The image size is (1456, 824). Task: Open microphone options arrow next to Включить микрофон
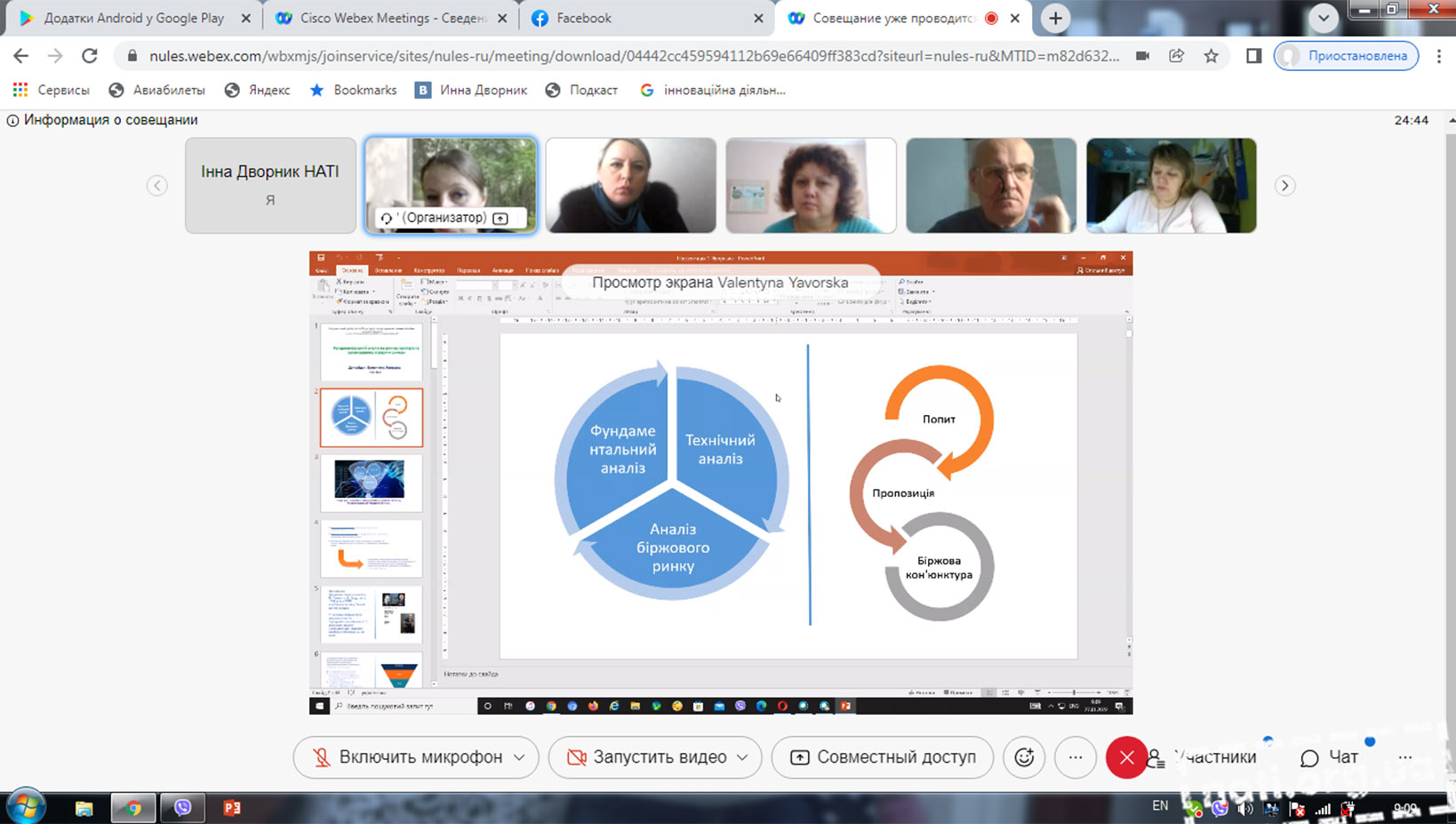tap(520, 757)
